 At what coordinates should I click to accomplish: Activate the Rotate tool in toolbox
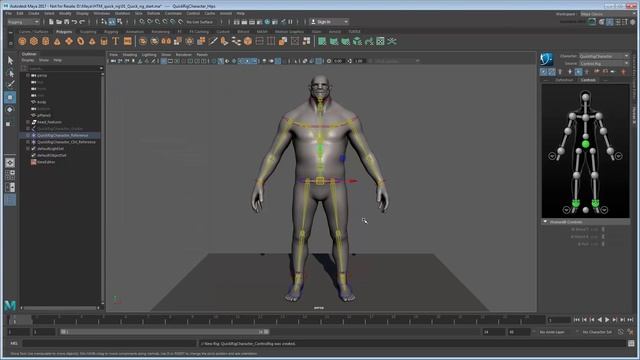tap(10, 110)
